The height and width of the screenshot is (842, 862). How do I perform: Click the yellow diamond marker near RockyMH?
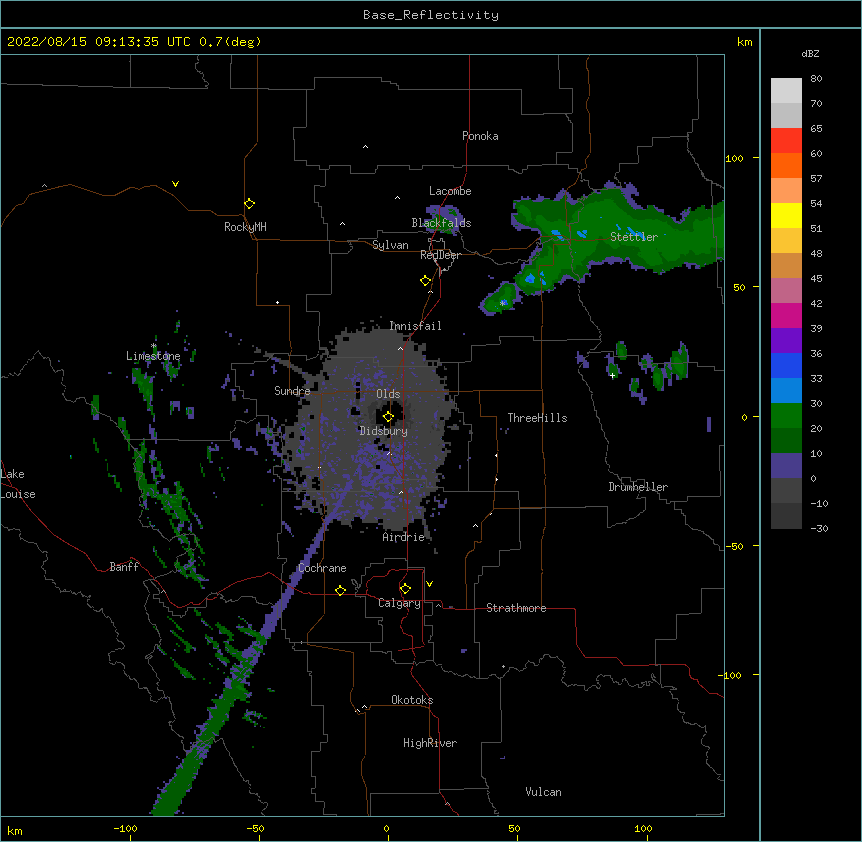click(x=250, y=204)
